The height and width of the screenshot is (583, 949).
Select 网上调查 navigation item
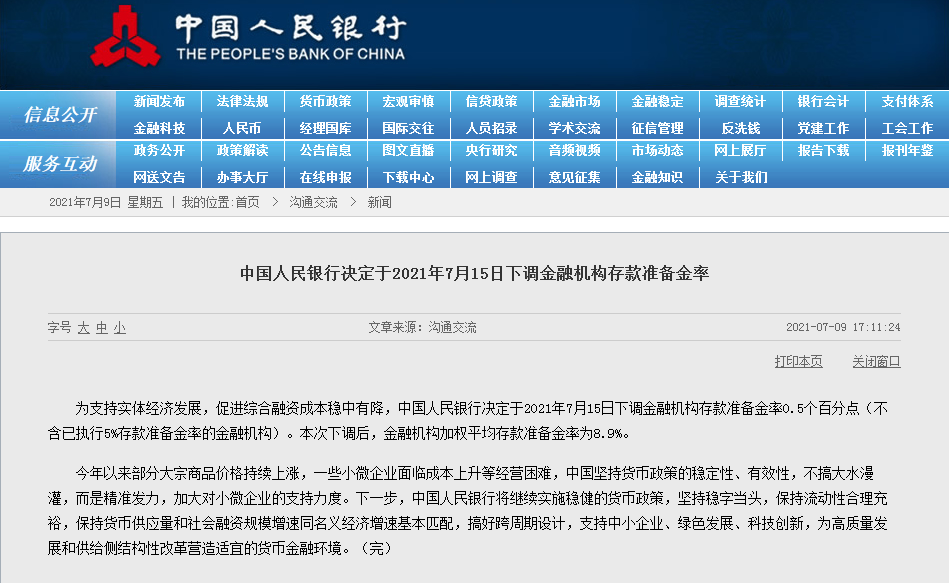point(491,177)
